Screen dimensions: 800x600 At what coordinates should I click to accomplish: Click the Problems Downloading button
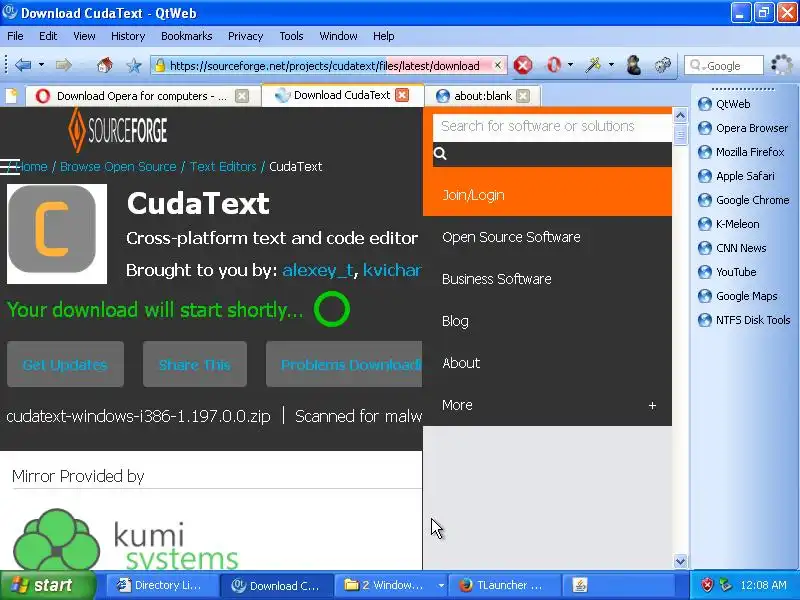click(344, 364)
